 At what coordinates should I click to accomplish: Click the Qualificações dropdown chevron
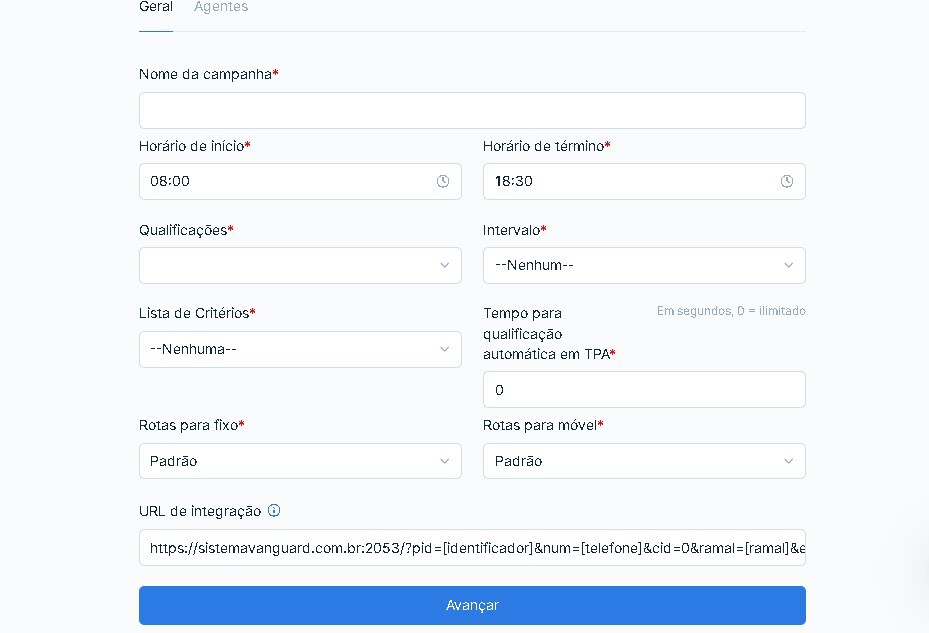(x=444, y=266)
